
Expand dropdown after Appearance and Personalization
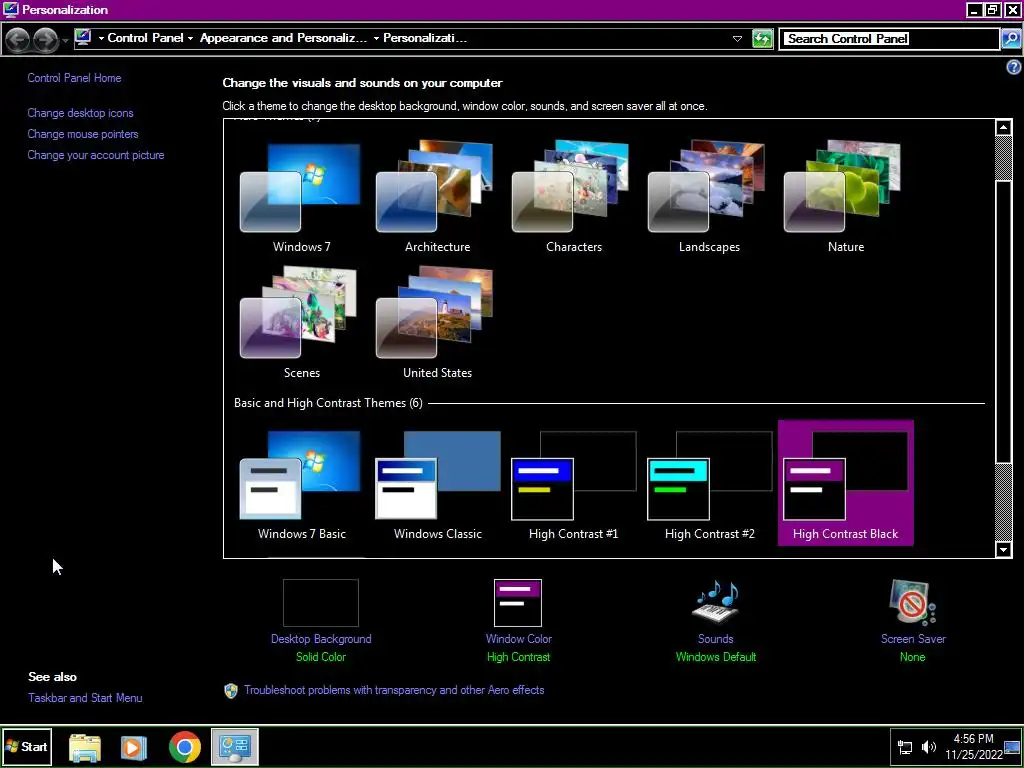pos(376,39)
